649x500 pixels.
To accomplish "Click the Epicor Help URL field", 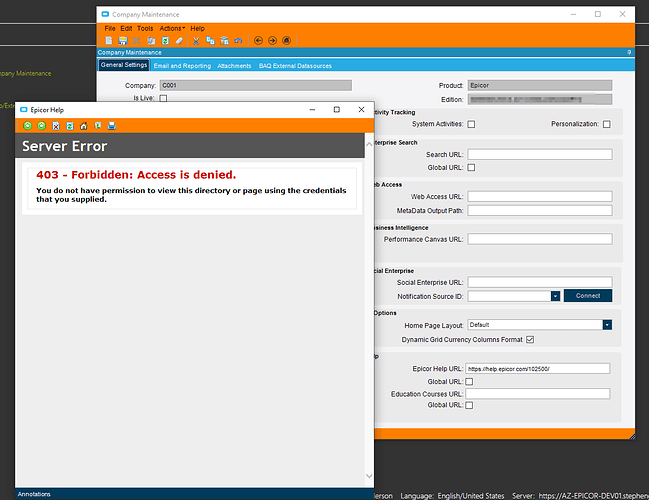I will click(x=538, y=369).
